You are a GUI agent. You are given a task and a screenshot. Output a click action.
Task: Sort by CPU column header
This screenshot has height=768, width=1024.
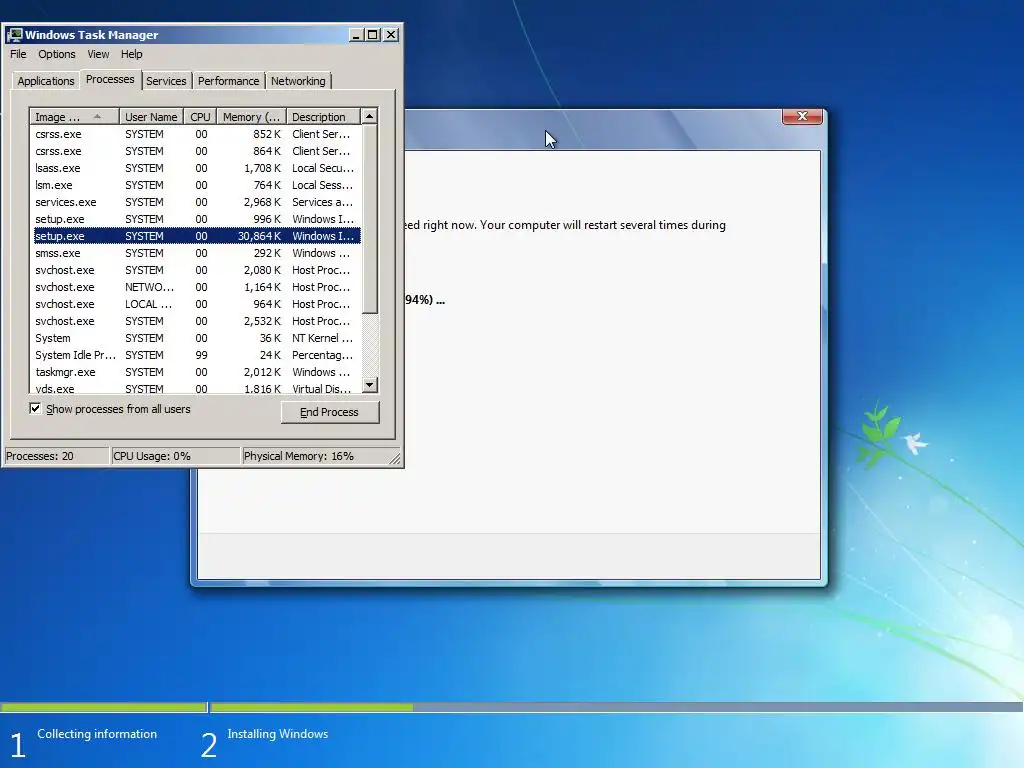tap(200, 117)
